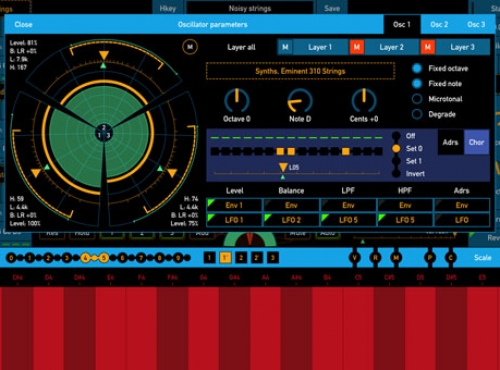Click the C knob on the blue bar
500x370 pixels.
pos(451,257)
